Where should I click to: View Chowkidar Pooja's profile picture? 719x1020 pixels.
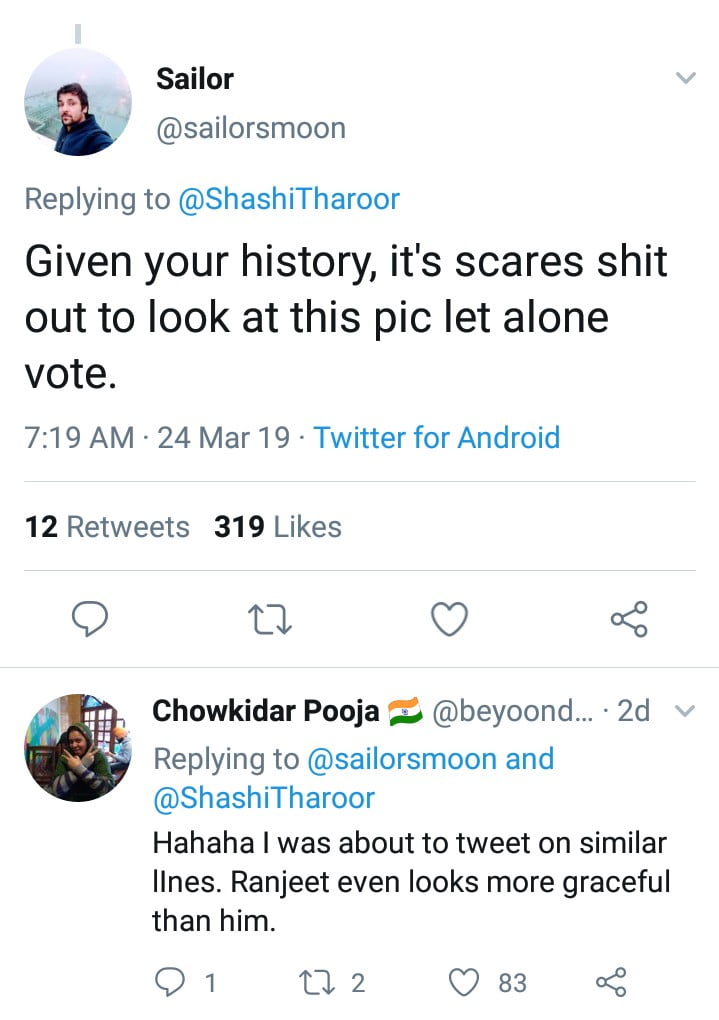77,747
